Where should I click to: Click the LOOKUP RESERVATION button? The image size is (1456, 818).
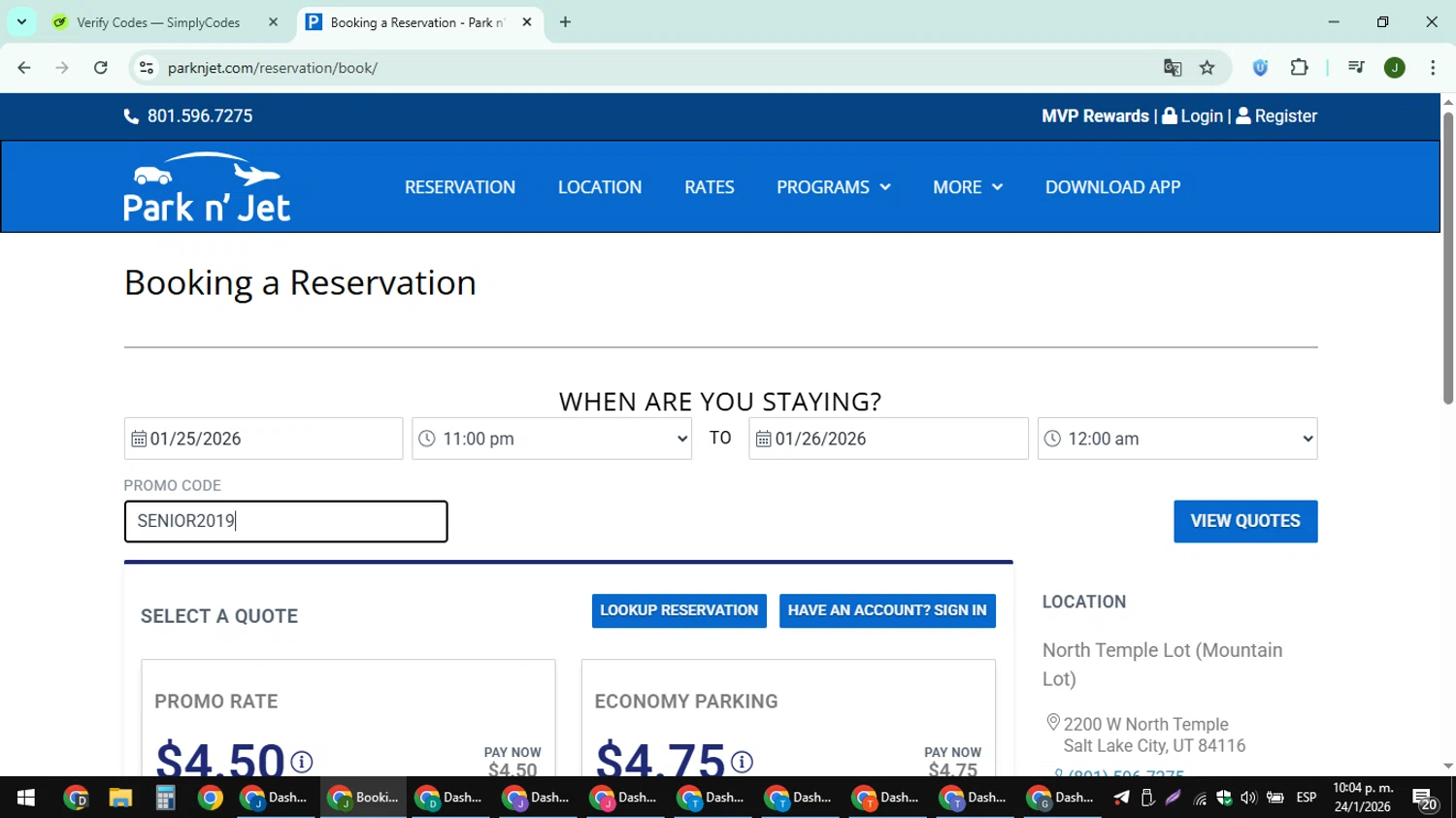point(679,610)
